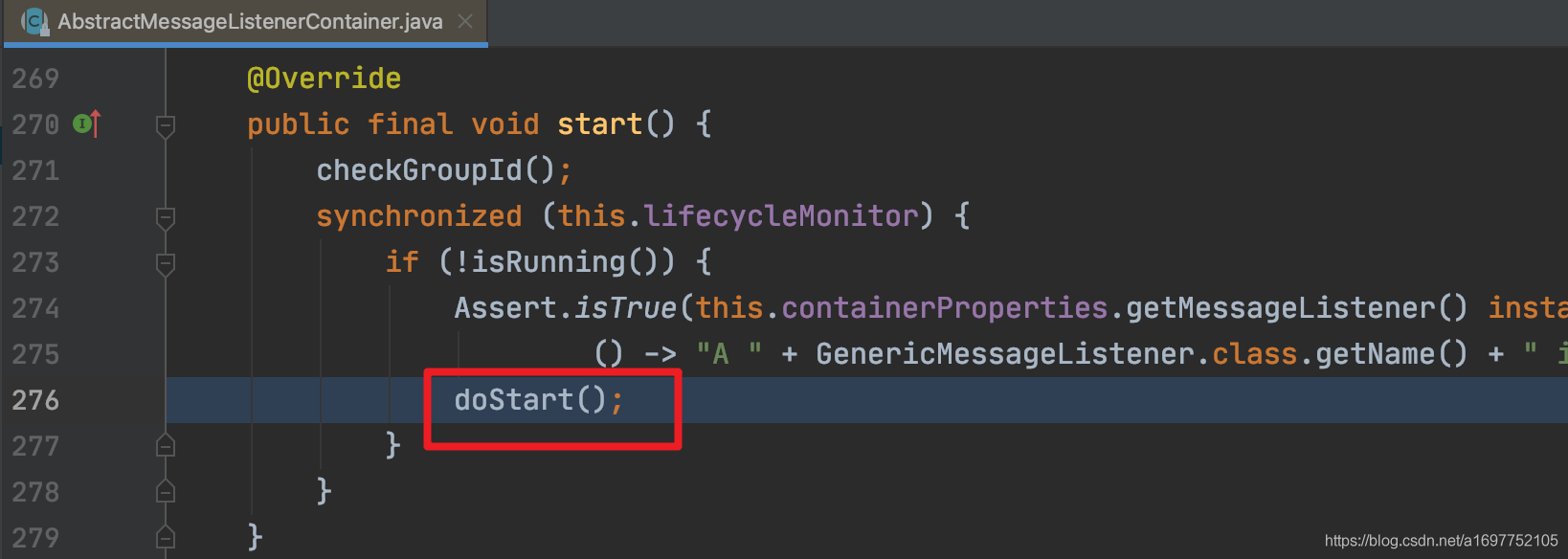The height and width of the screenshot is (559, 1568).
Task: Click the Java class icon on the file tab
Action: coord(34,21)
